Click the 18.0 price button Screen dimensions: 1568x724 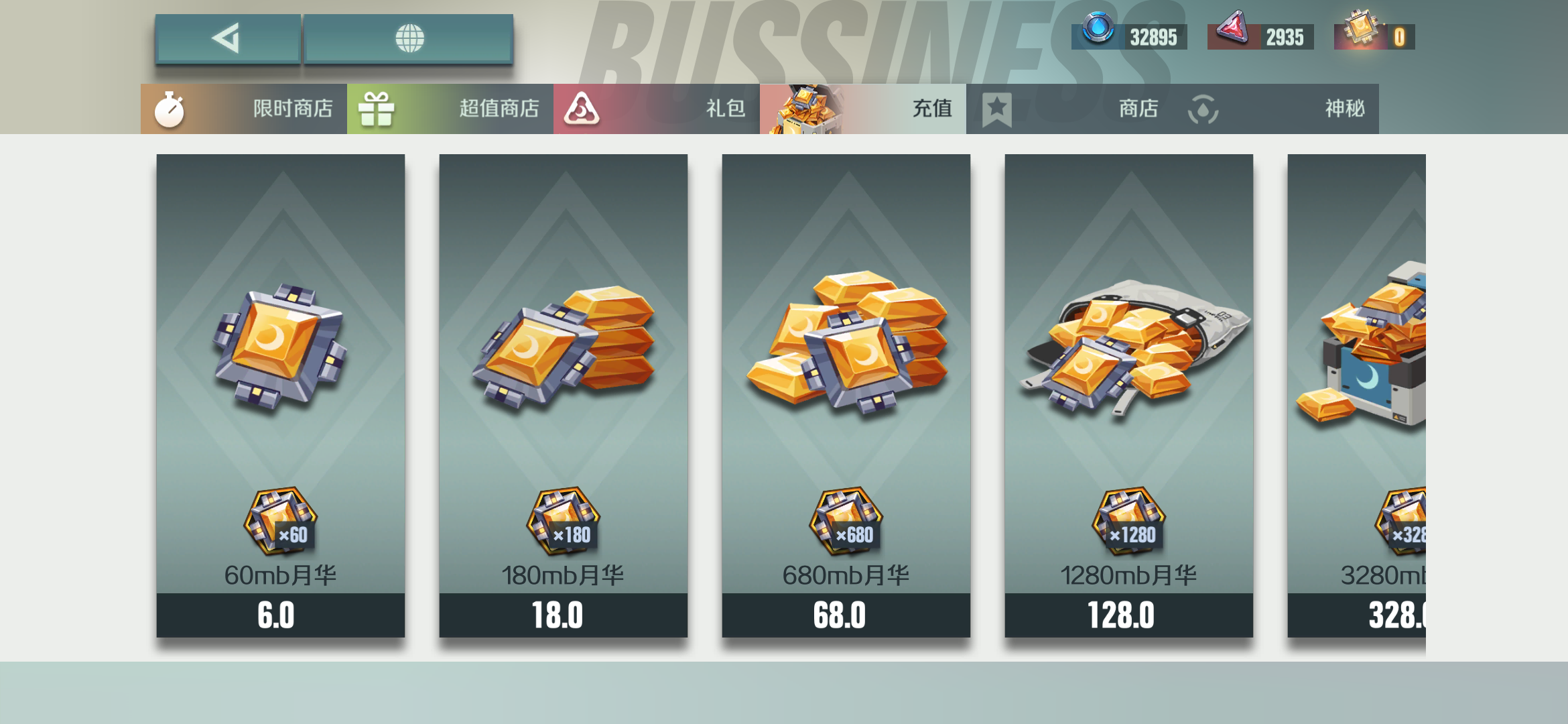tap(564, 615)
